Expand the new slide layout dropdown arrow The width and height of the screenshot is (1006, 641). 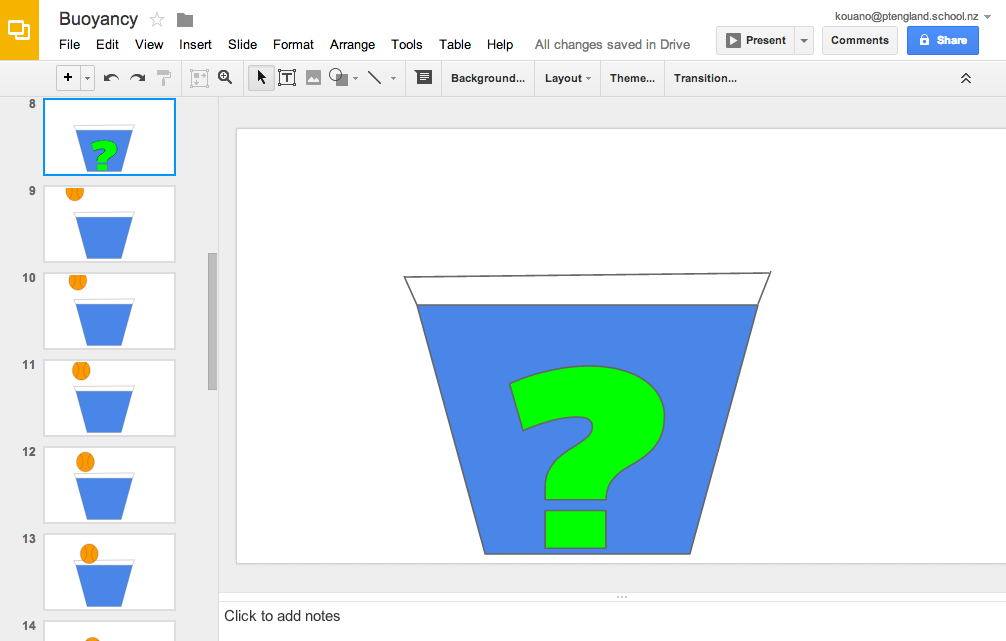pos(87,78)
